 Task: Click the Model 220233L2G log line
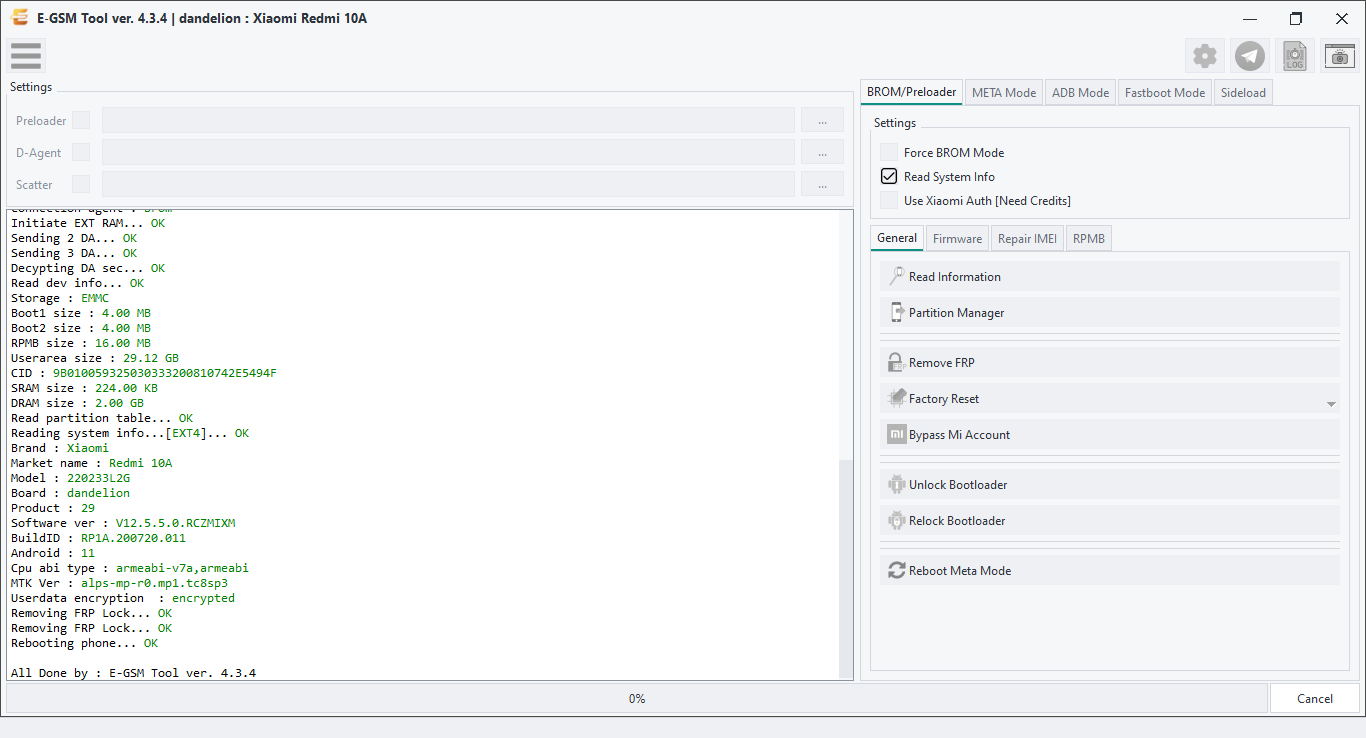point(70,478)
